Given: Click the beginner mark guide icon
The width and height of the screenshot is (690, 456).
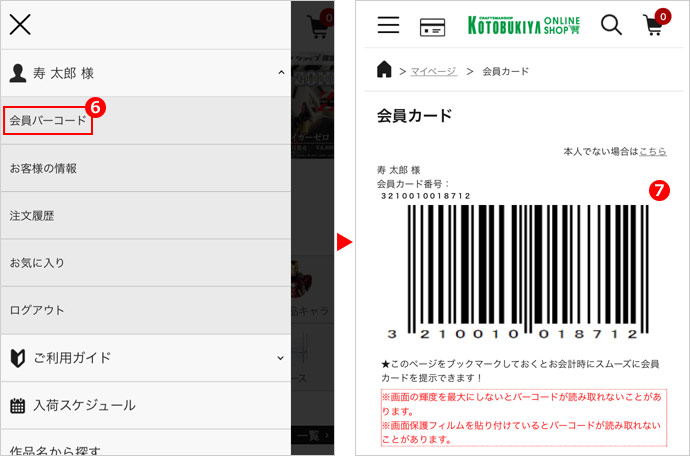Looking at the screenshot, I should point(17,357).
